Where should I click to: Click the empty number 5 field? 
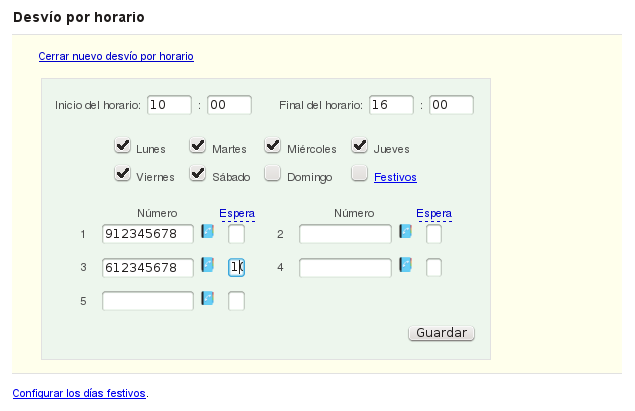tap(148, 300)
